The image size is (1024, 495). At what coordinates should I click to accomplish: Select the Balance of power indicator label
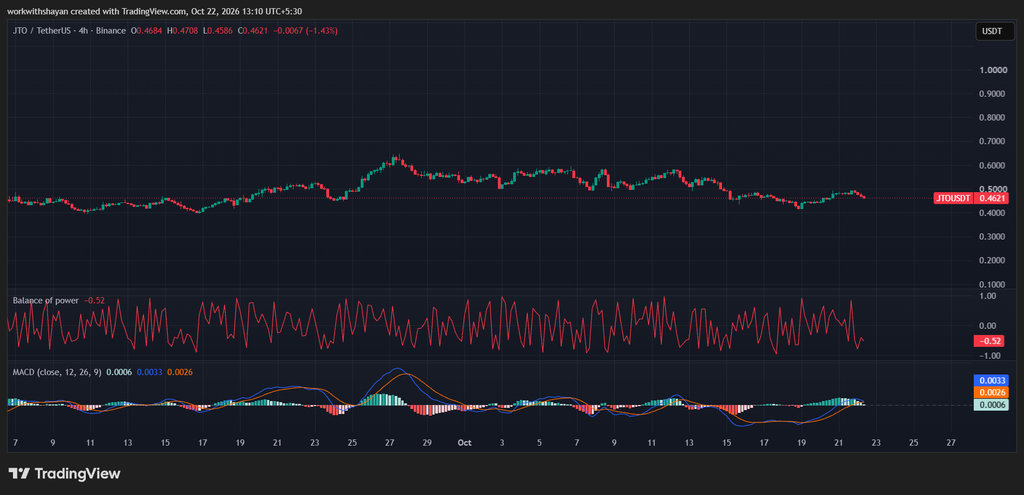coord(46,300)
